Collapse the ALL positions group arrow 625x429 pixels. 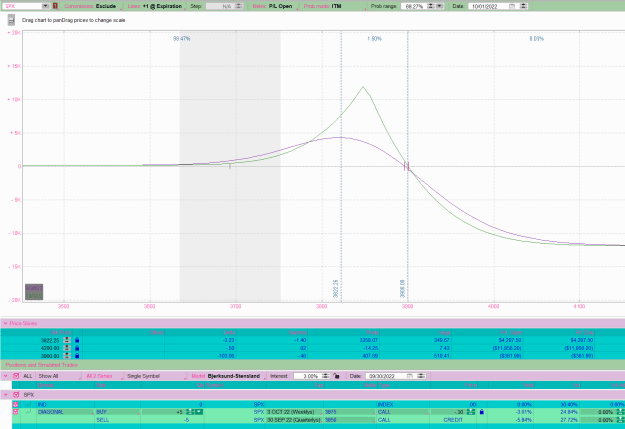[x=6, y=376]
